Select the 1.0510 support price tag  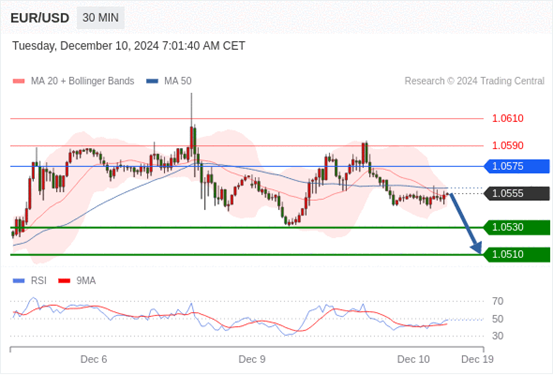click(516, 254)
